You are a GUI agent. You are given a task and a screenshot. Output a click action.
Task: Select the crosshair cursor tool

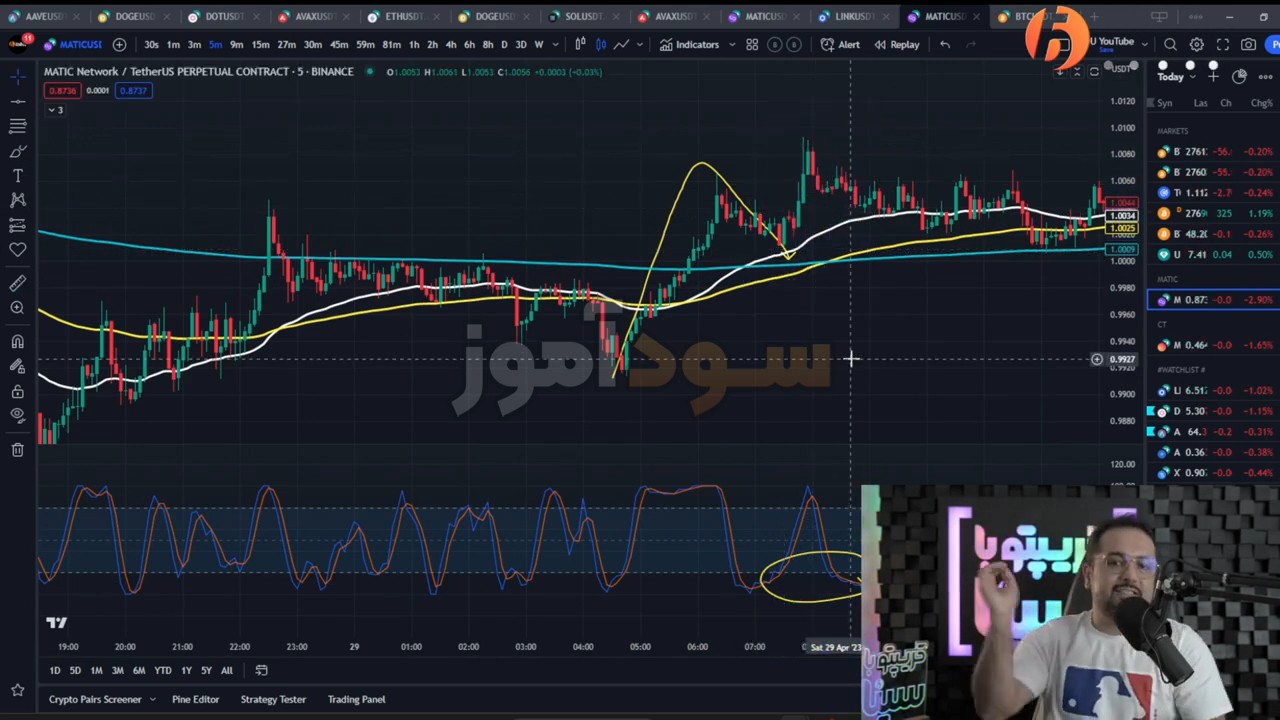click(18, 77)
